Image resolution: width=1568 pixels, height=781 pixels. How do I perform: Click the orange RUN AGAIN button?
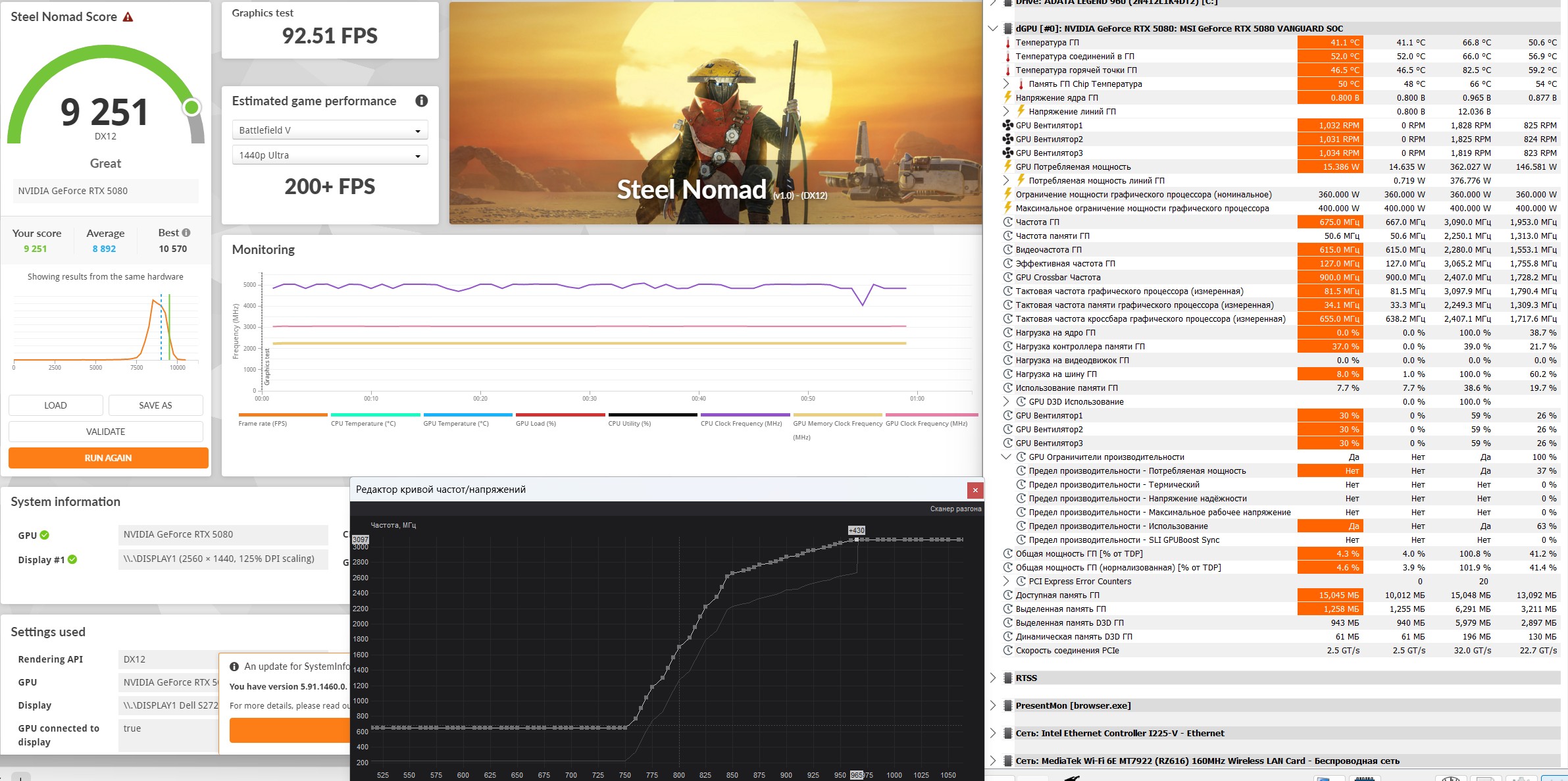point(109,458)
